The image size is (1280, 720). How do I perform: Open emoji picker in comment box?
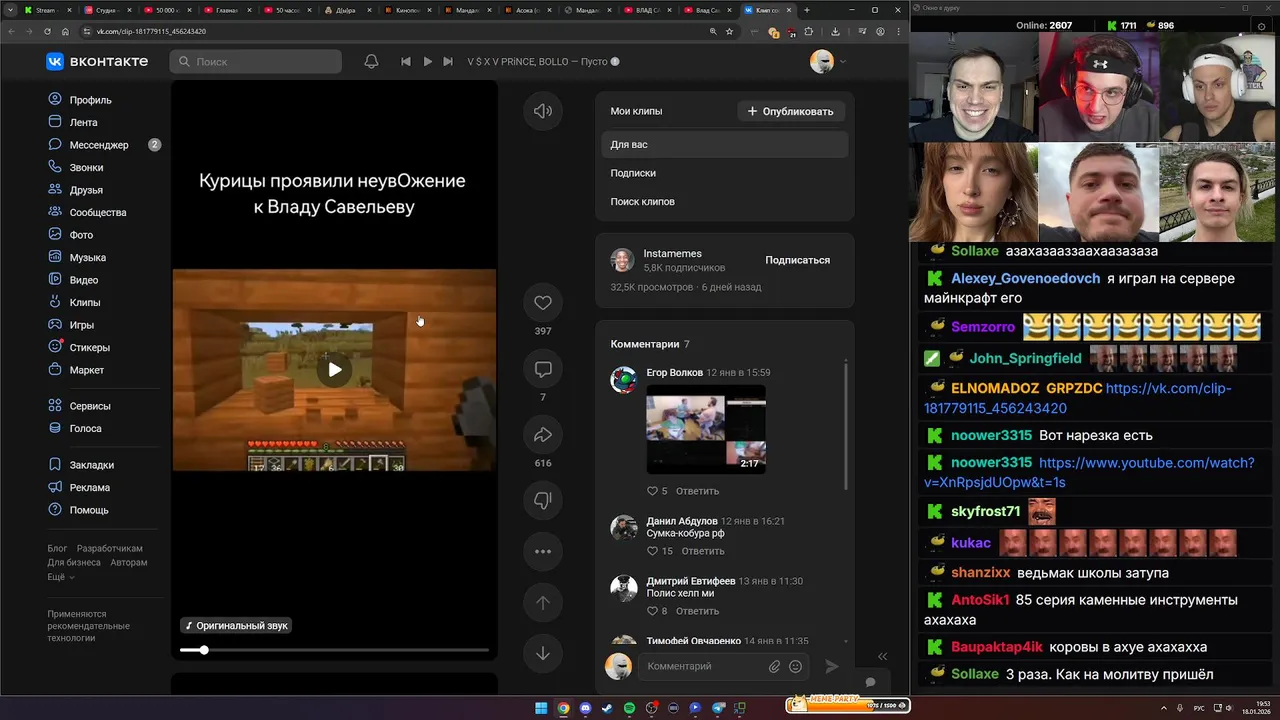pyautogui.click(x=796, y=666)
